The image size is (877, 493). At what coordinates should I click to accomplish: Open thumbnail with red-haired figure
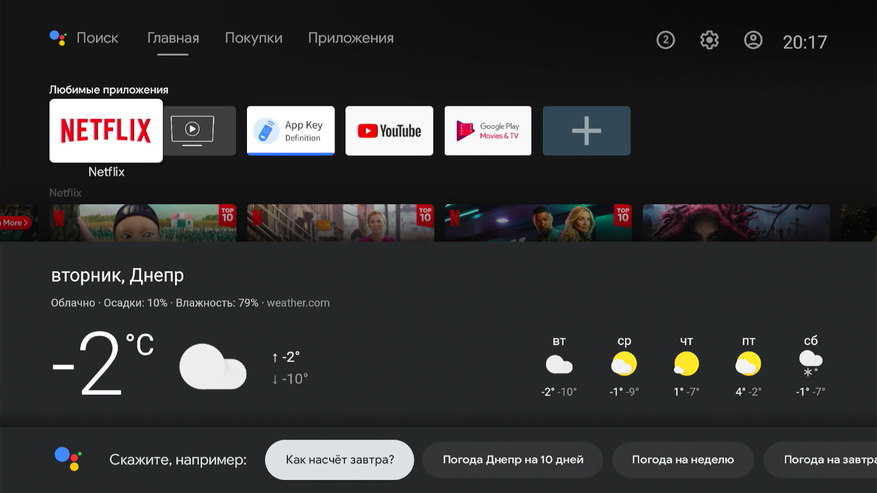[736, 223]
